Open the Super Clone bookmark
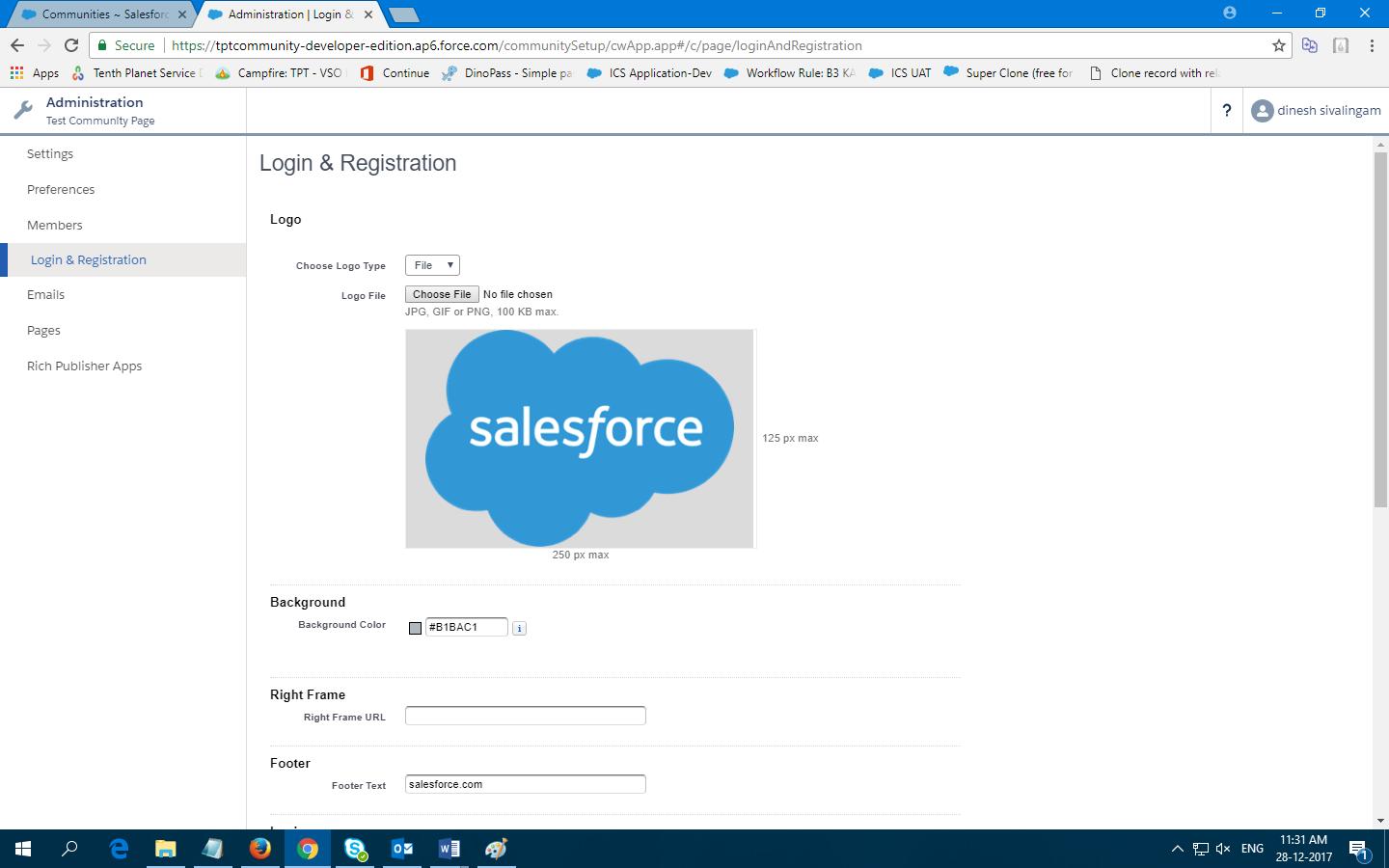 [x=1008, y=73]
